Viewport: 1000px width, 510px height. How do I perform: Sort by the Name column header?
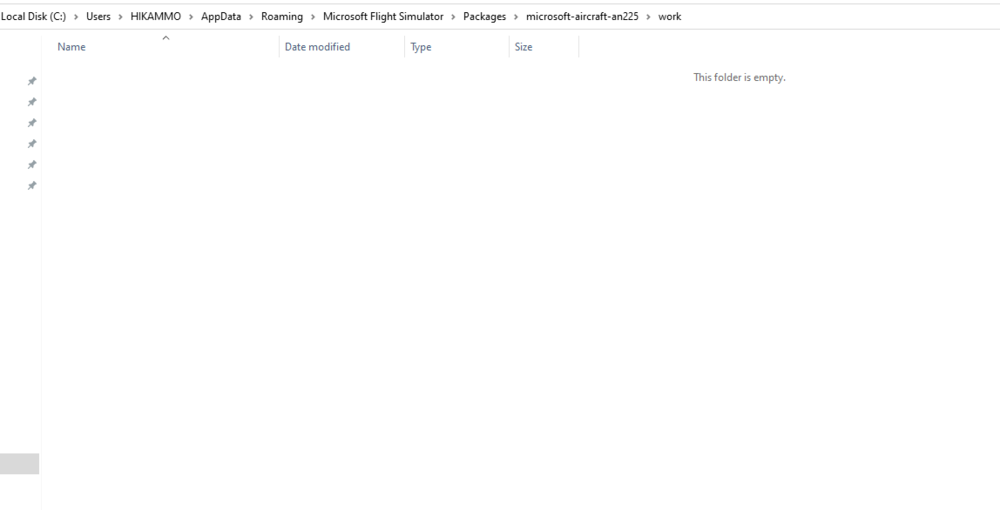pos(71,47)
